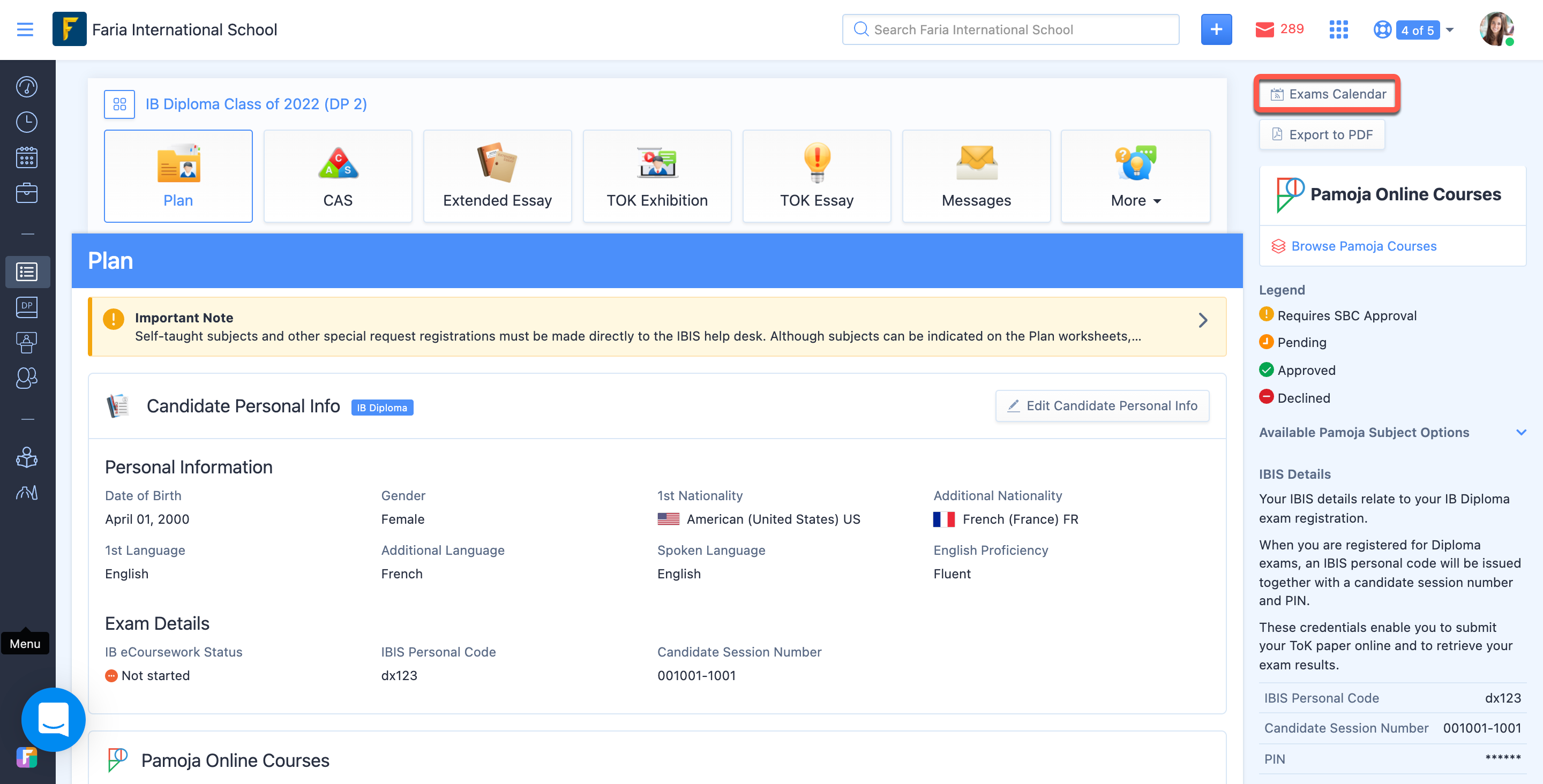Screen dimensions: 1543x784
Task: Click the IBIS Personal Code value dx123 in Exam Details
Action: [x=399, y=676]
